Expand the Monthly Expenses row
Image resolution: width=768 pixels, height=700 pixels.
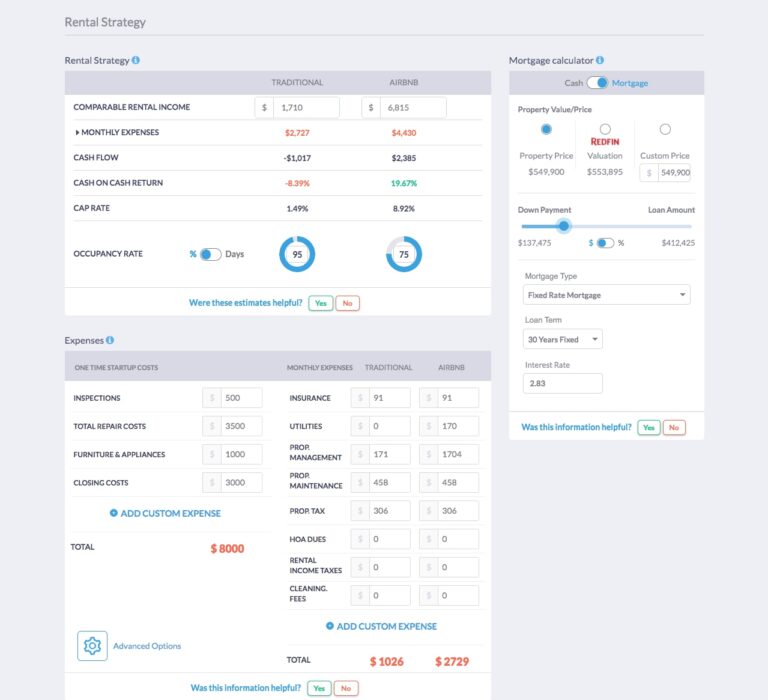tap(78, 133)
